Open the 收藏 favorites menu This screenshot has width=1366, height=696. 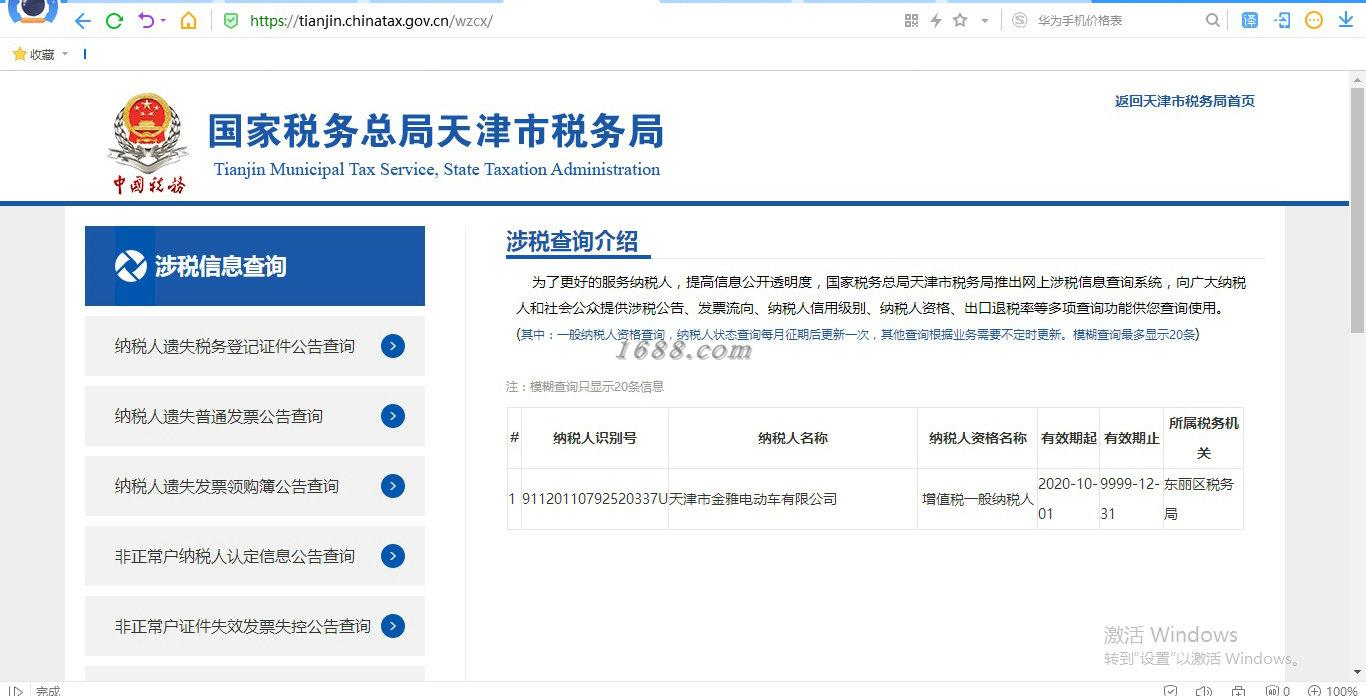tap(34, 55)
